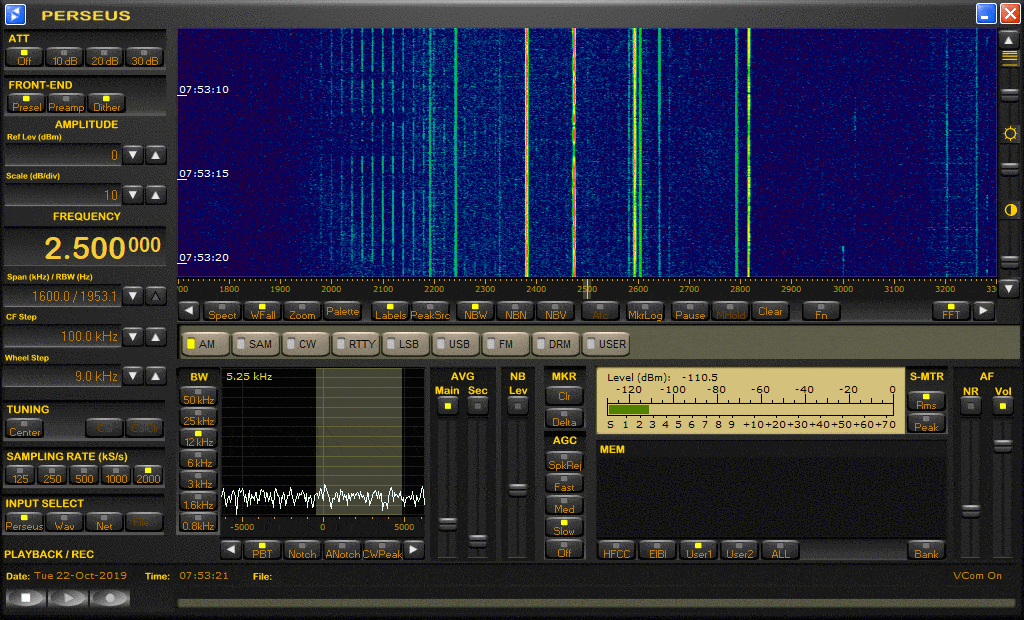
Task: Increase Ref Lev with up arrow
Action: (155, 155)
